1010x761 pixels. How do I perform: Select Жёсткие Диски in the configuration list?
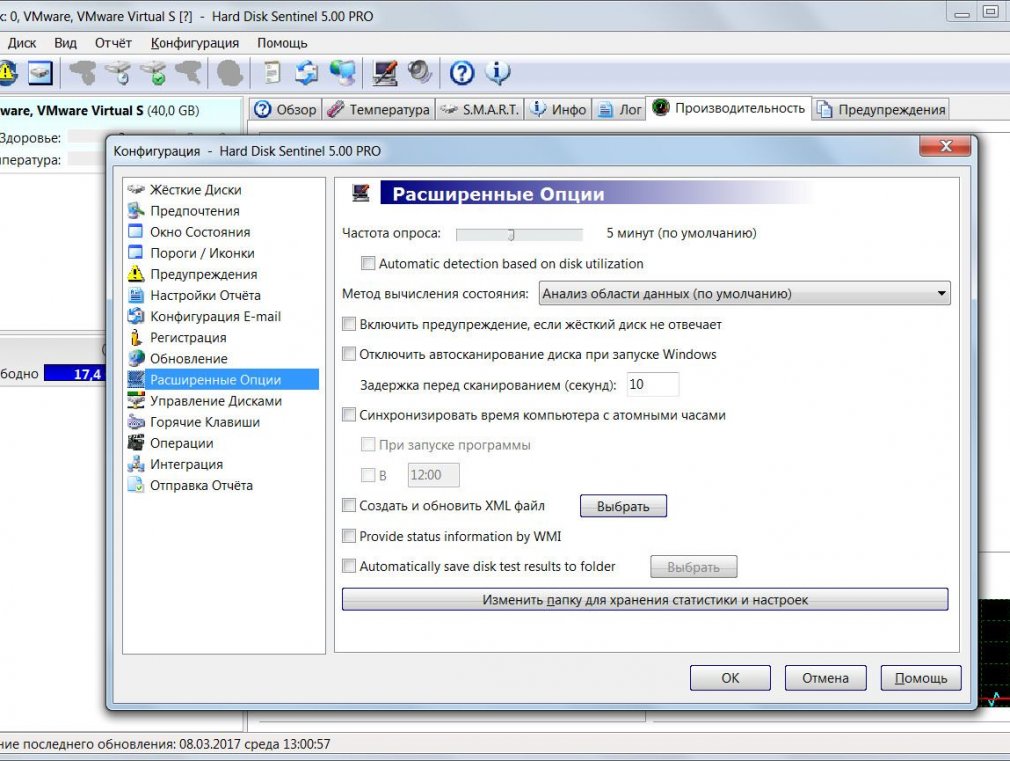click(x=196, y=189)
